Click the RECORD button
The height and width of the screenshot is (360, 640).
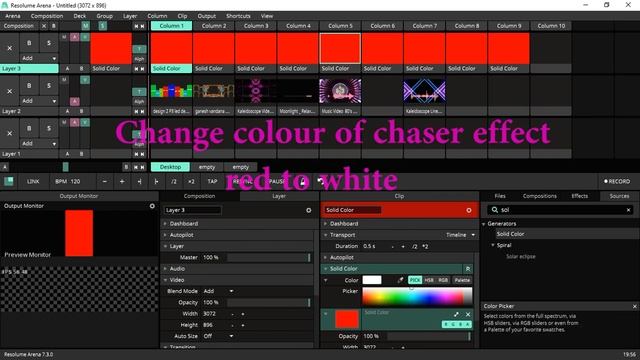617,181
